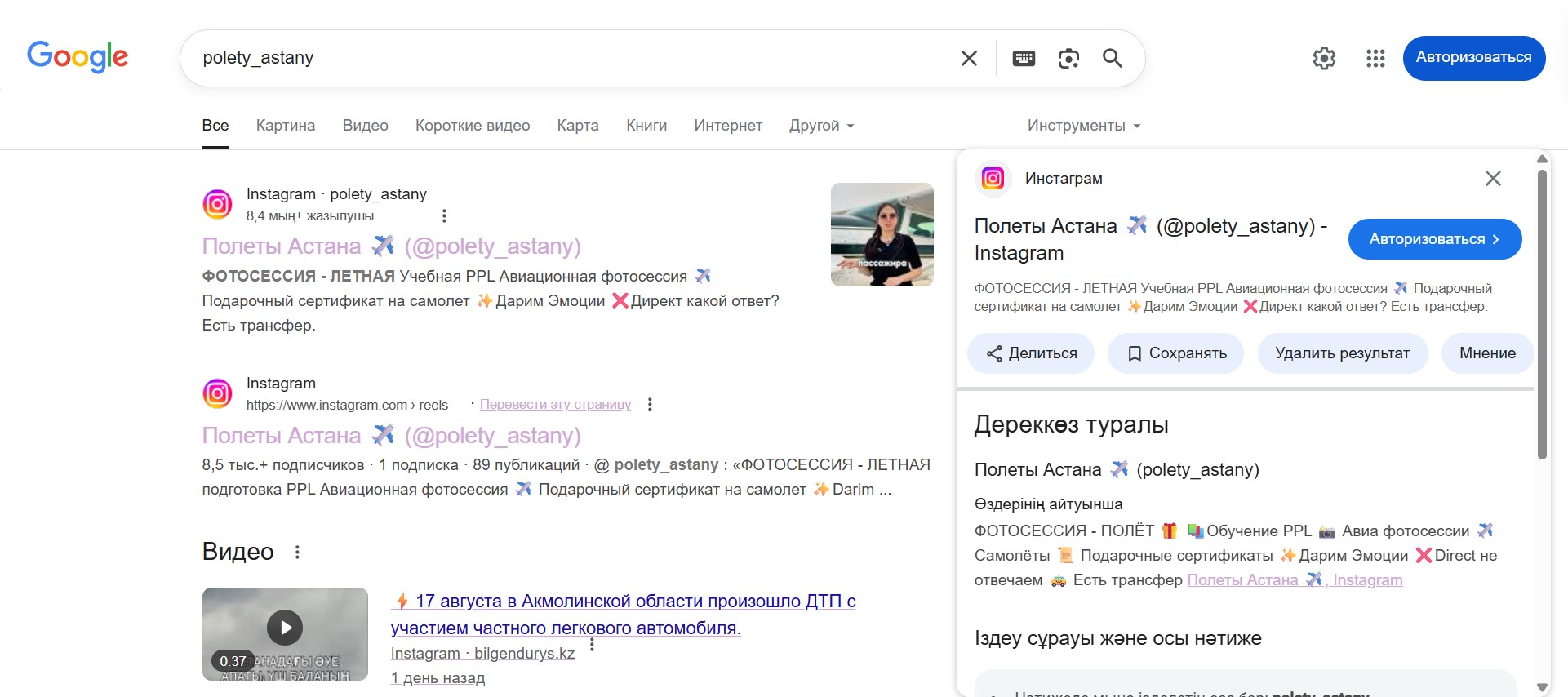Viewport: 1568px width, 697px height.
Task: Open Полеты Астана, Instagram link in side panel
Action: (x=1295, y=579)
